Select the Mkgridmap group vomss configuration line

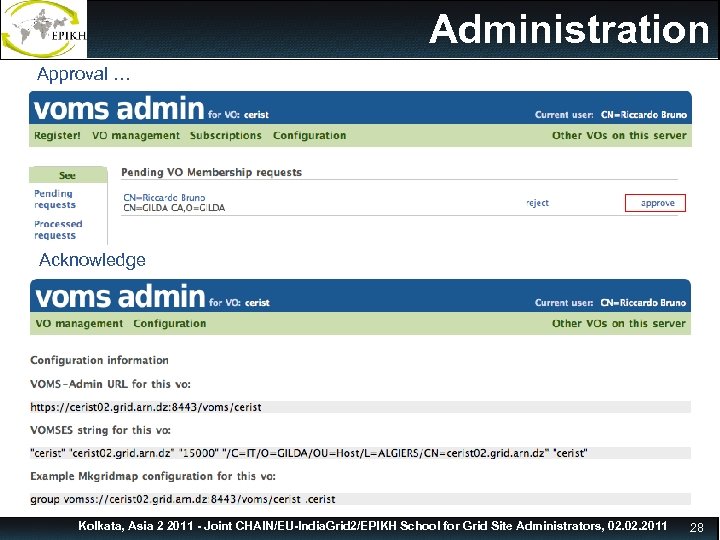[x=360, y=499]
